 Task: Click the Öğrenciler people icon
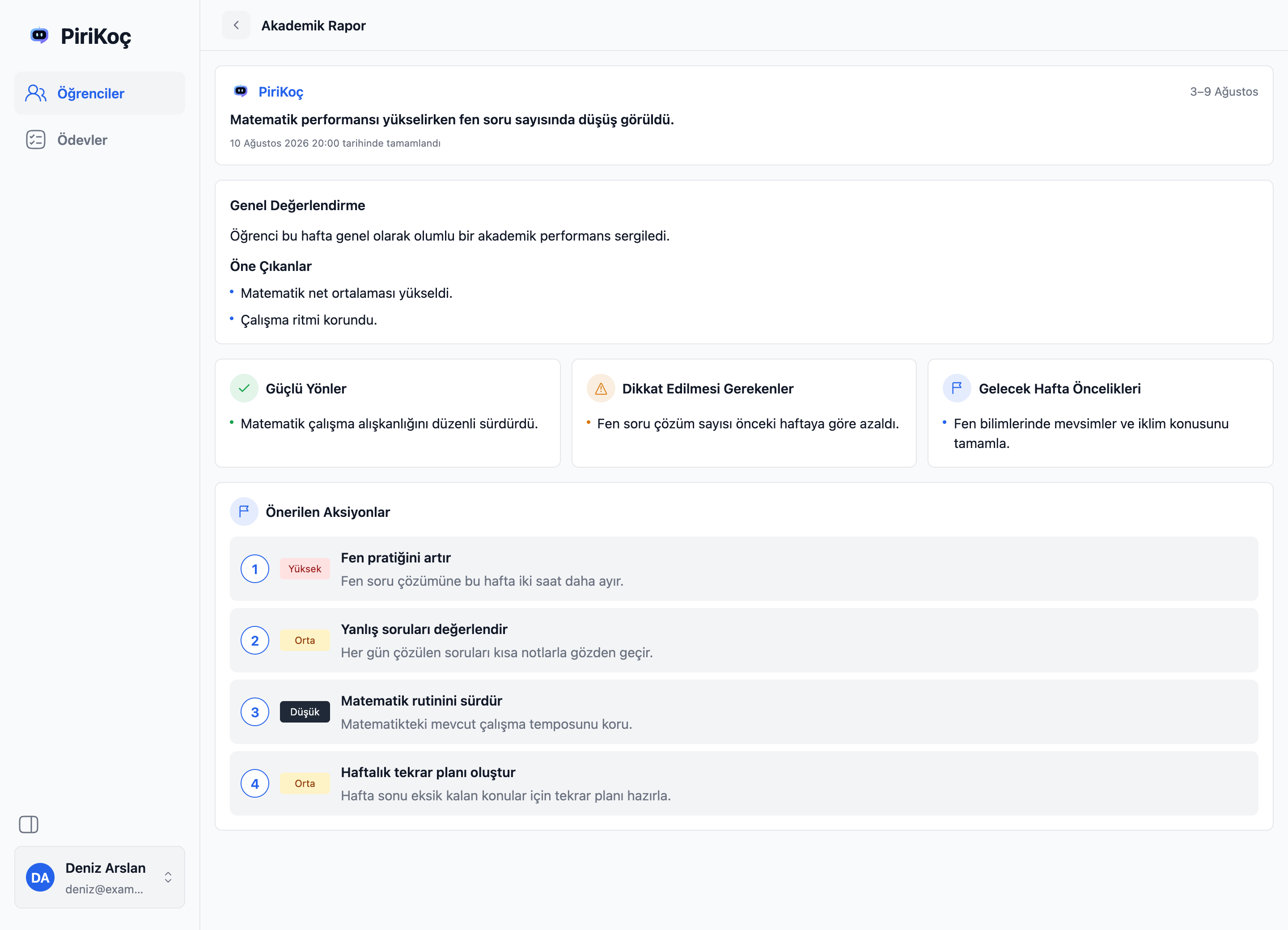click(36, 93)
